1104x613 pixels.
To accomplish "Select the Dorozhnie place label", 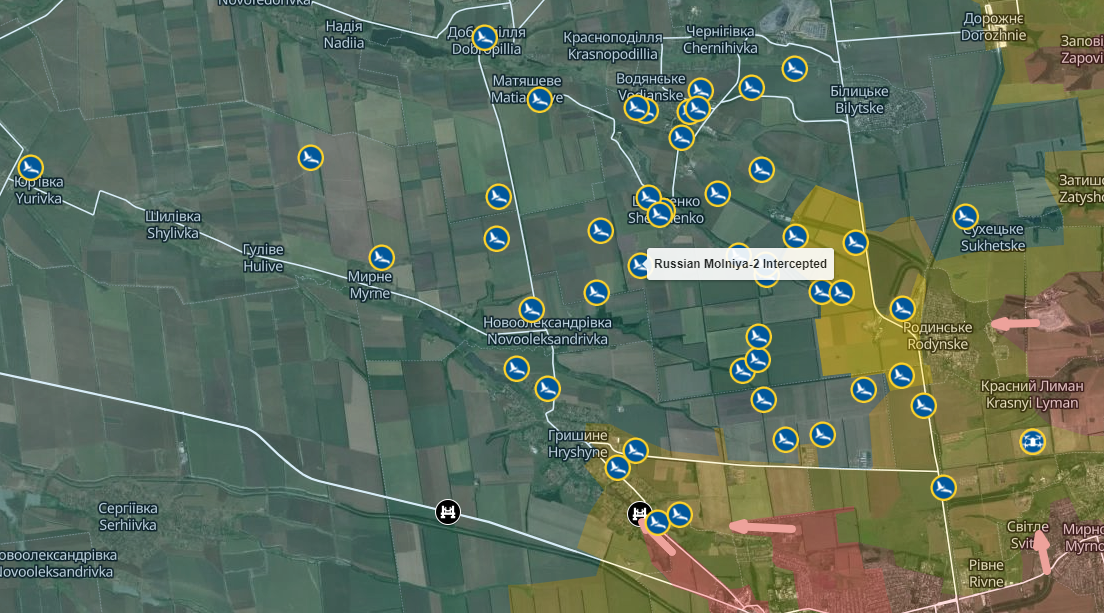I will pyautogui.click(x=993, y=27).
